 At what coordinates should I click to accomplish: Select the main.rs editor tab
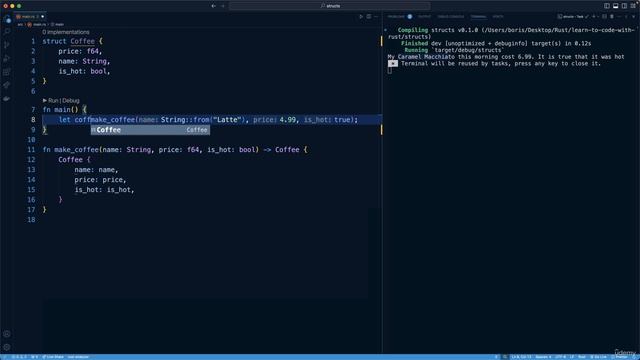coord(30,17)
